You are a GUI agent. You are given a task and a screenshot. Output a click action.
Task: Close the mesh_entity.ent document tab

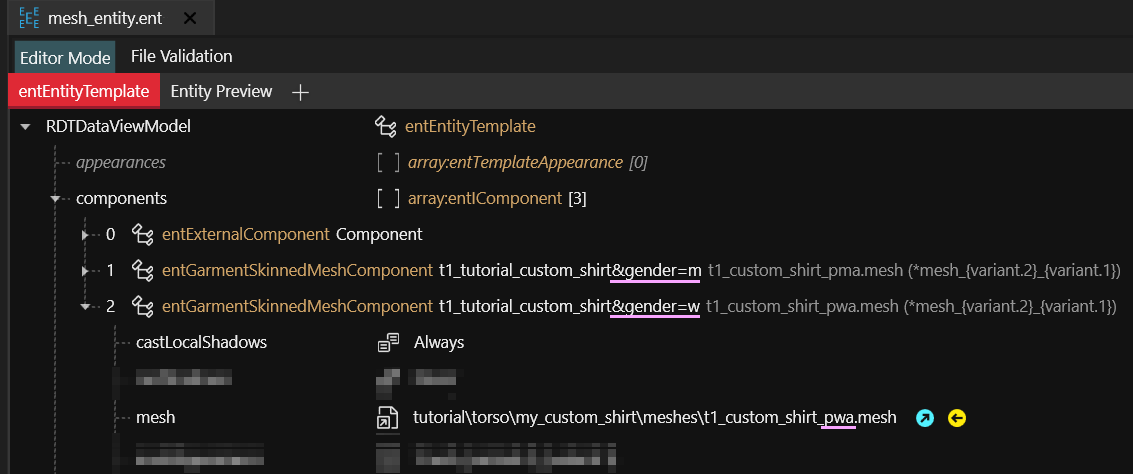pos(190,18)
